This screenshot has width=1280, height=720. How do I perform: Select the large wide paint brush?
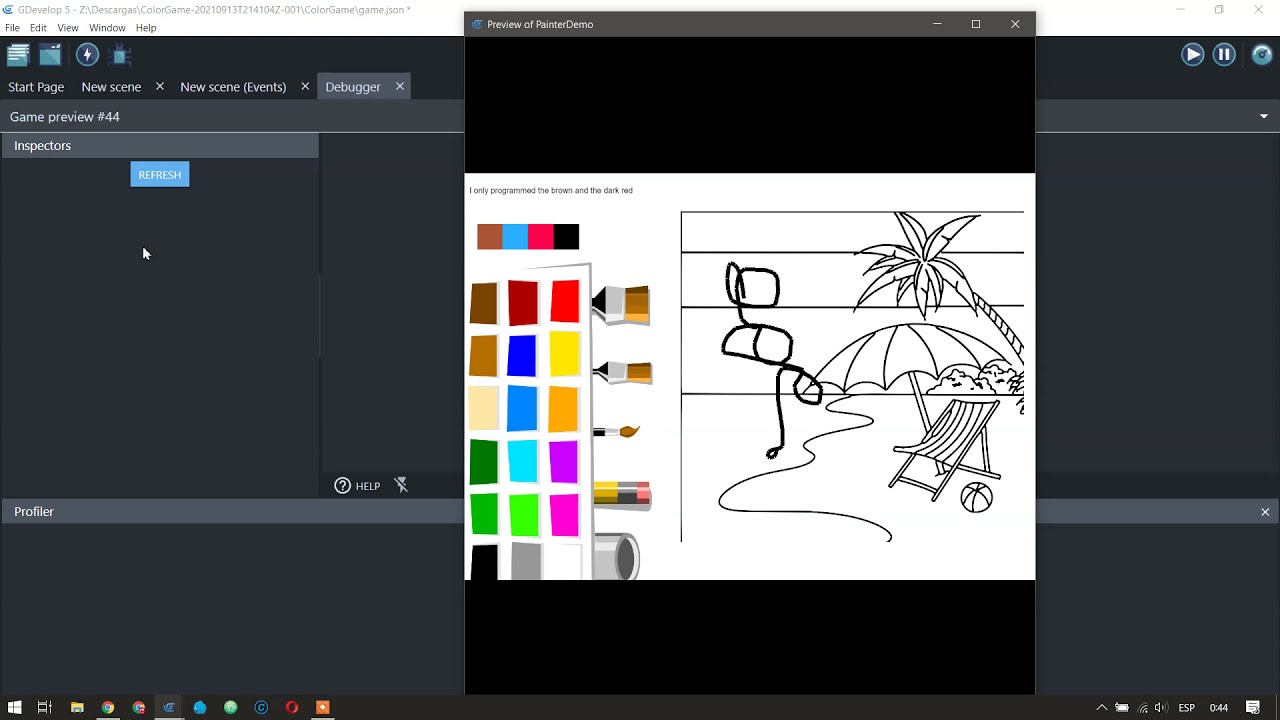point(621,304)
